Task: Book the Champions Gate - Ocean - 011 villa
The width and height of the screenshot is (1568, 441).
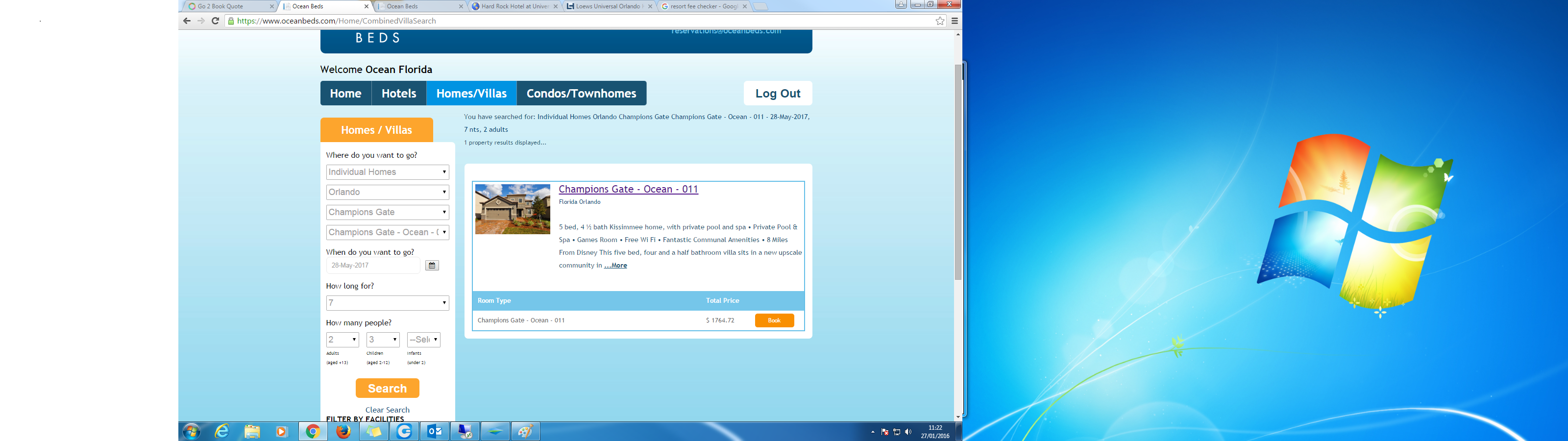Action: pos(774,320)
